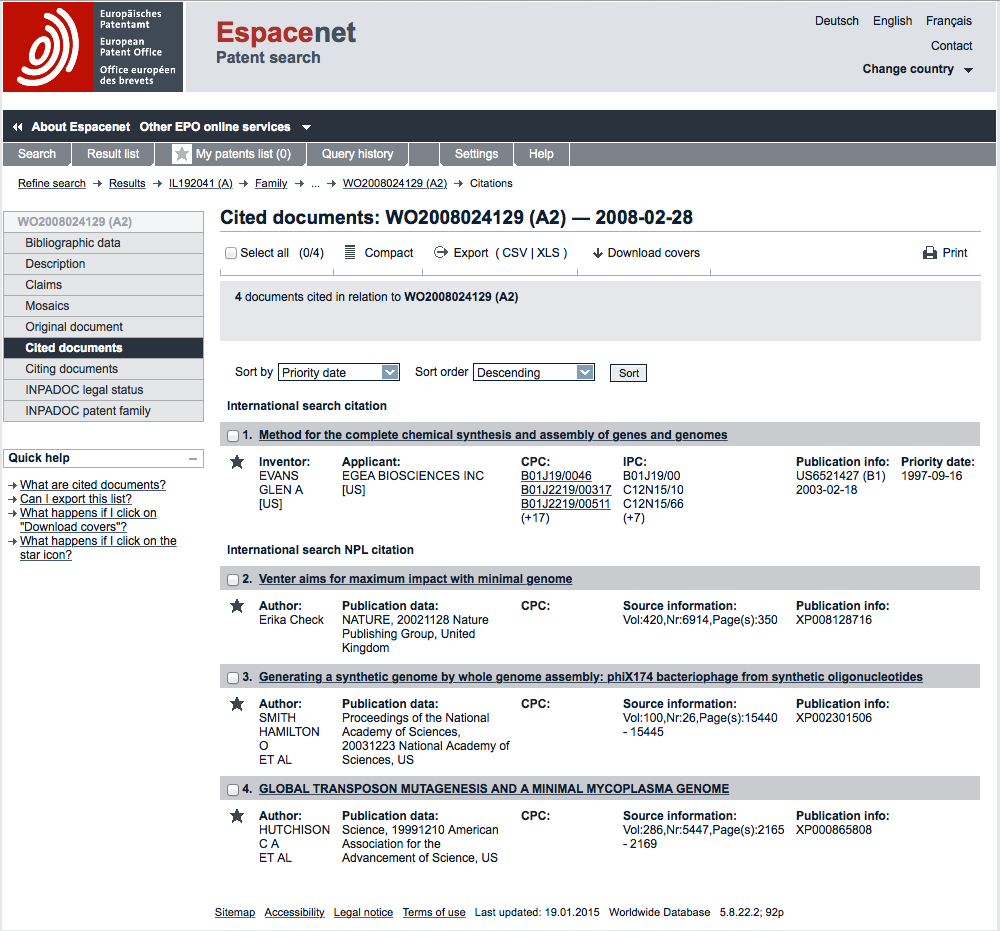The height and width of the screenshot is (931, 1000).
Task: Switch language to Français
Action: [949, 21]
